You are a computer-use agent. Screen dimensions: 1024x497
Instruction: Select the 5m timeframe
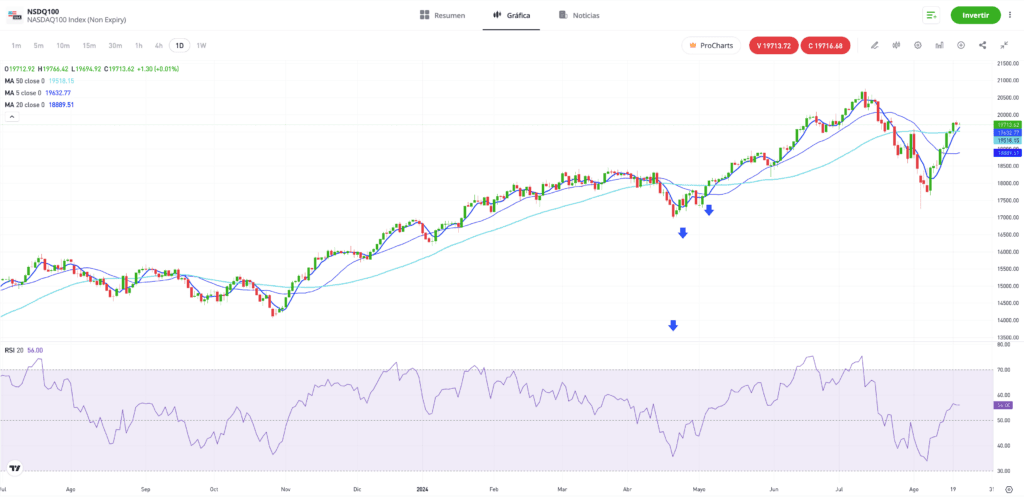tap(39, 46)
